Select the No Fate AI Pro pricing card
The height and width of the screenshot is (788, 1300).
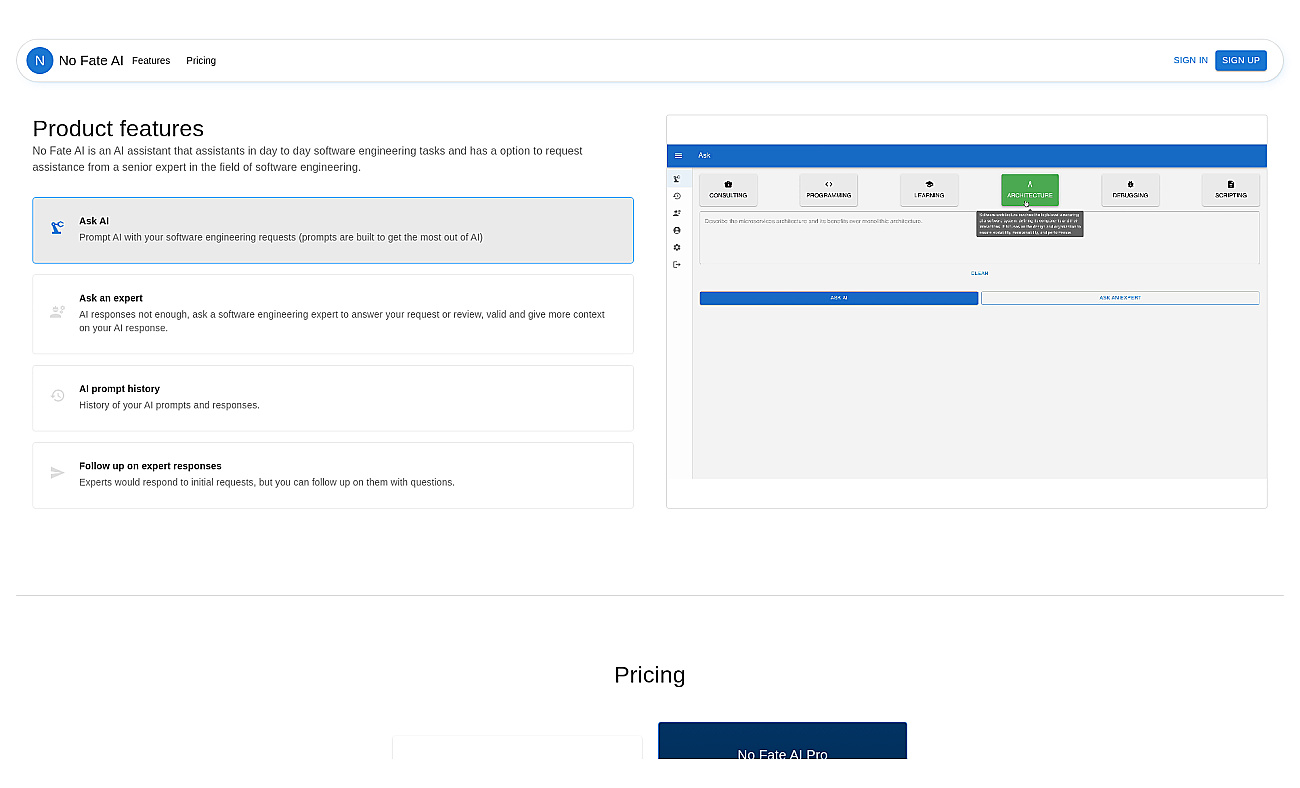tap(782, 741)
